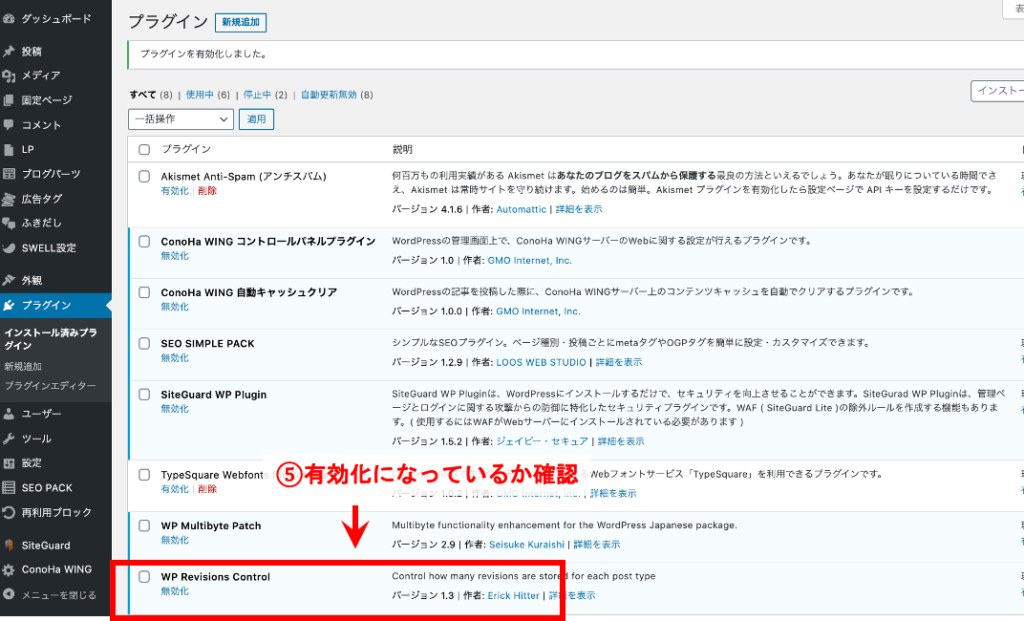Collapse menu via メニューを閉じる arrow icon
This screenshot has width=1024, height=621.
8,594
